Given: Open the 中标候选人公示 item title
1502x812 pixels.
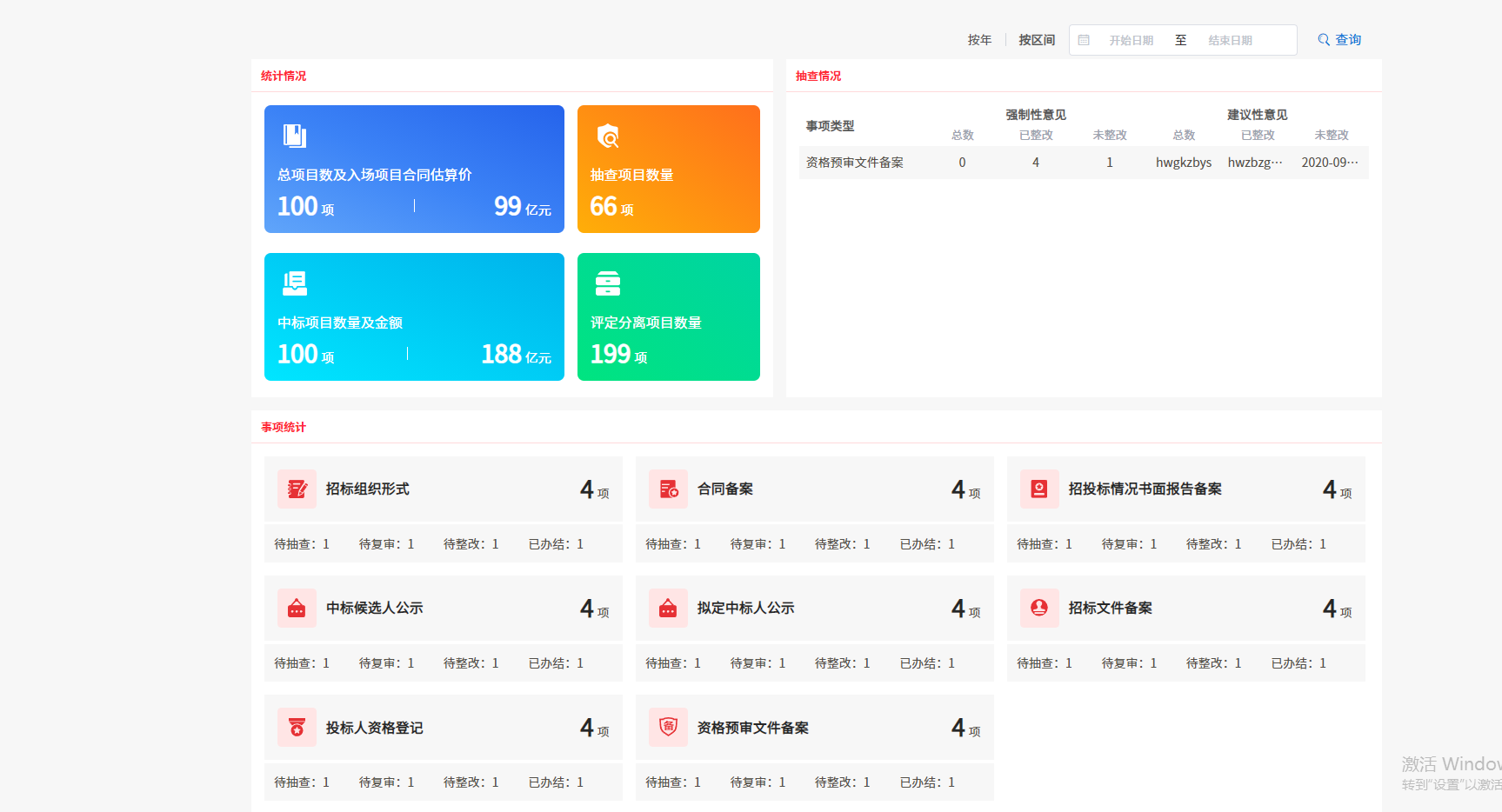Looking at the screenshot, I should (374, 608).
